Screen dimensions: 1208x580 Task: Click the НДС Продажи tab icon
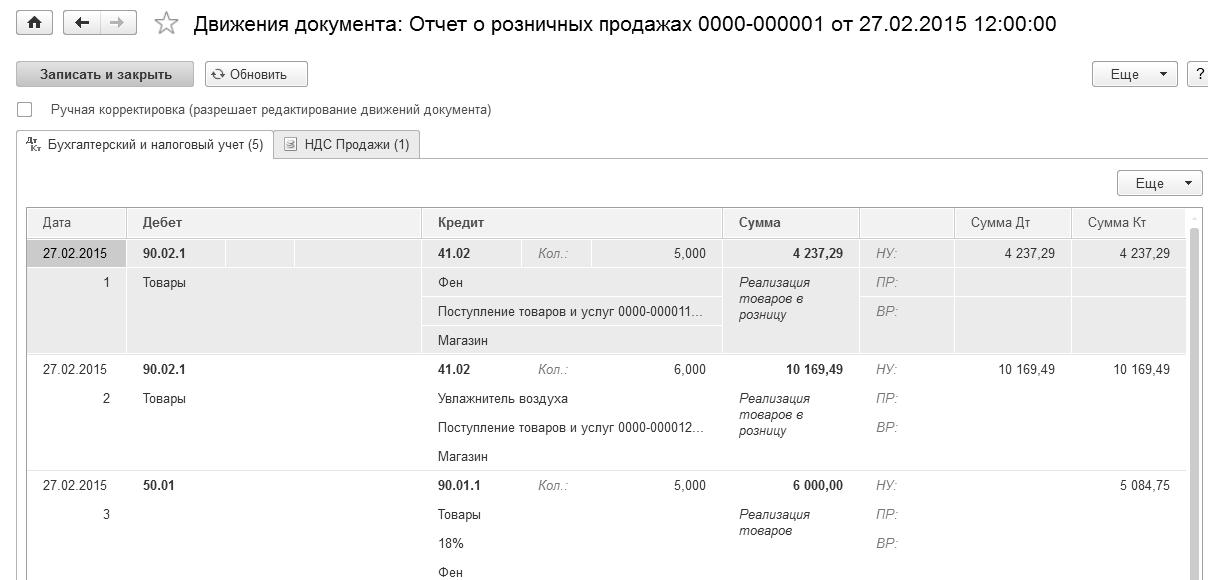(x=290, y=145)
